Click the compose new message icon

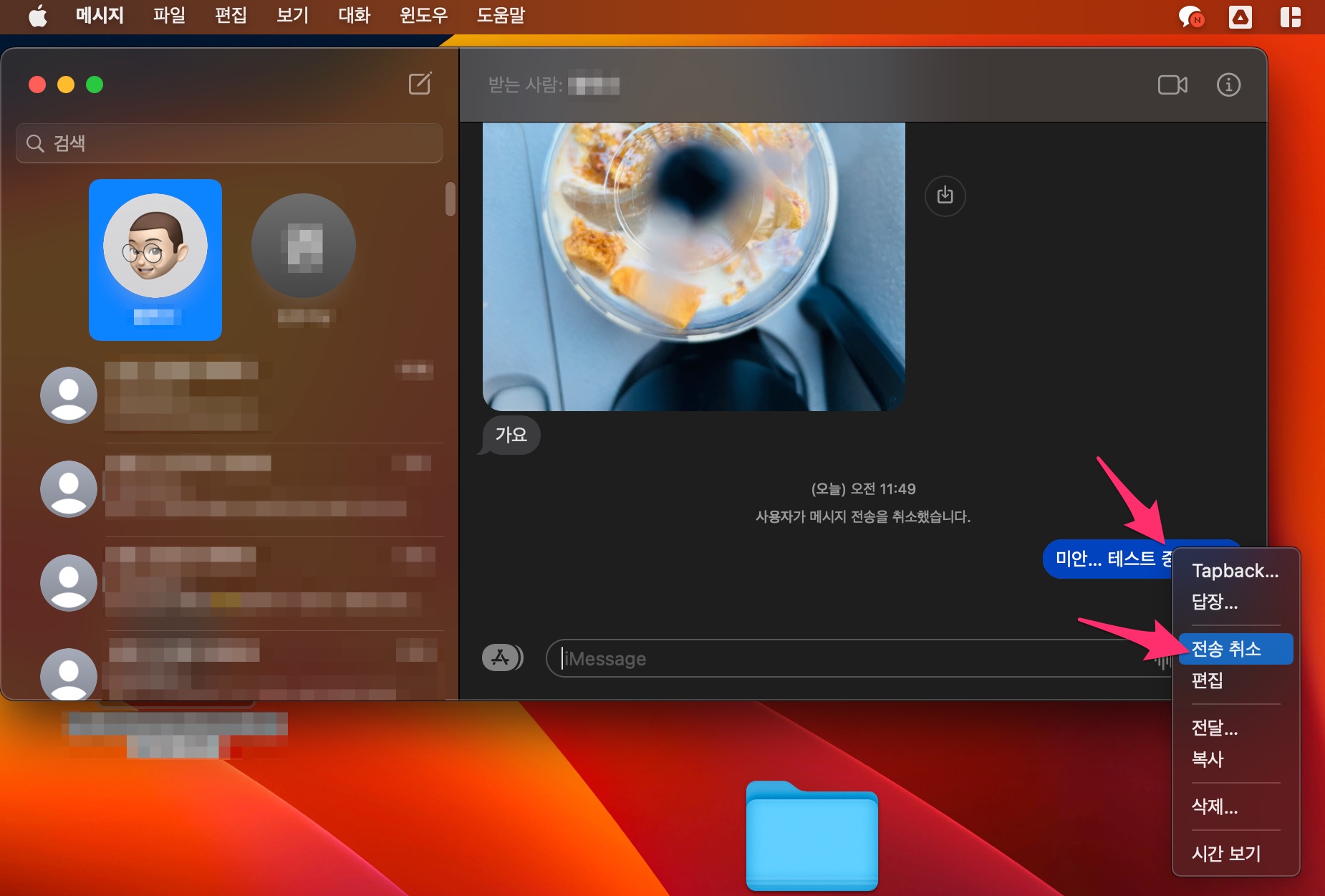tap(420, 84)
